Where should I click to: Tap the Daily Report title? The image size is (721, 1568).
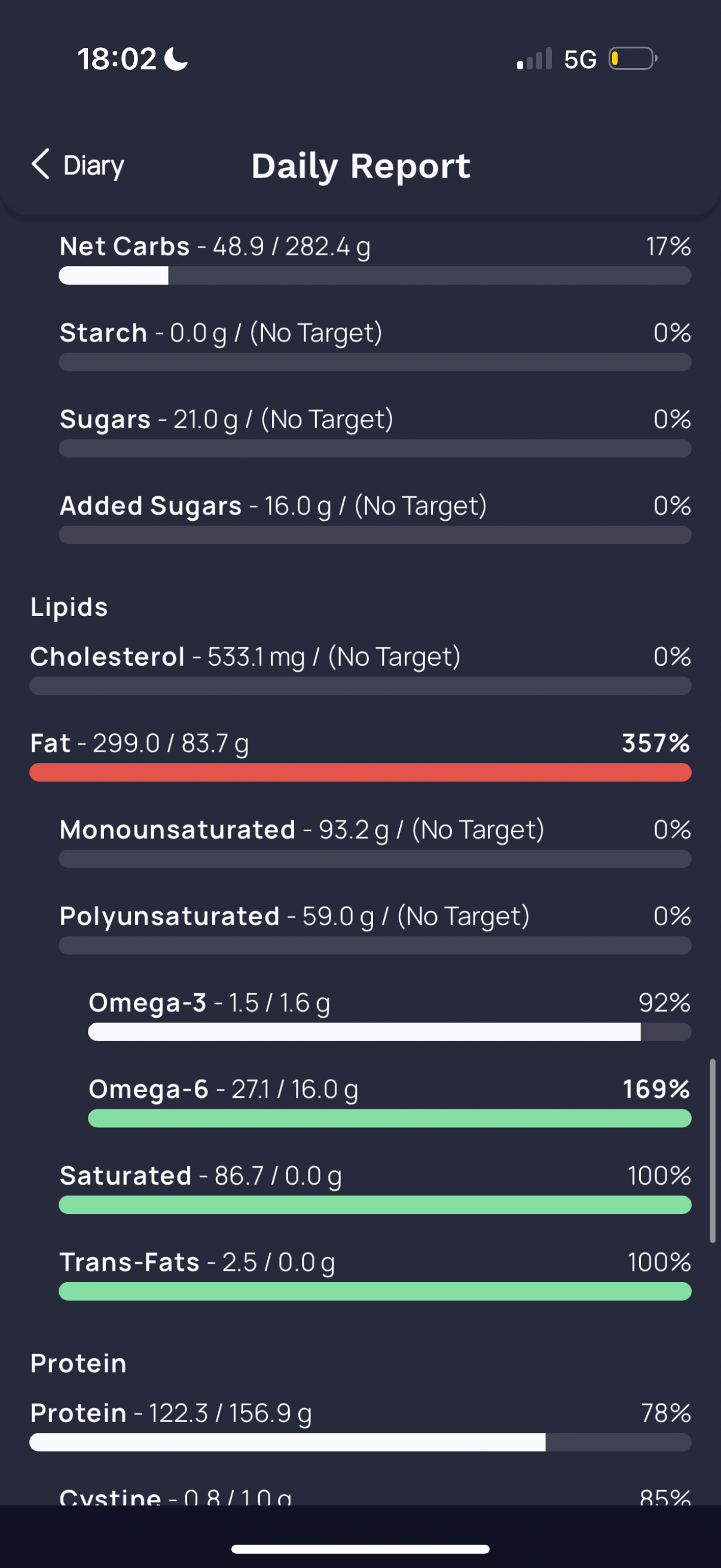click(361, 166)
